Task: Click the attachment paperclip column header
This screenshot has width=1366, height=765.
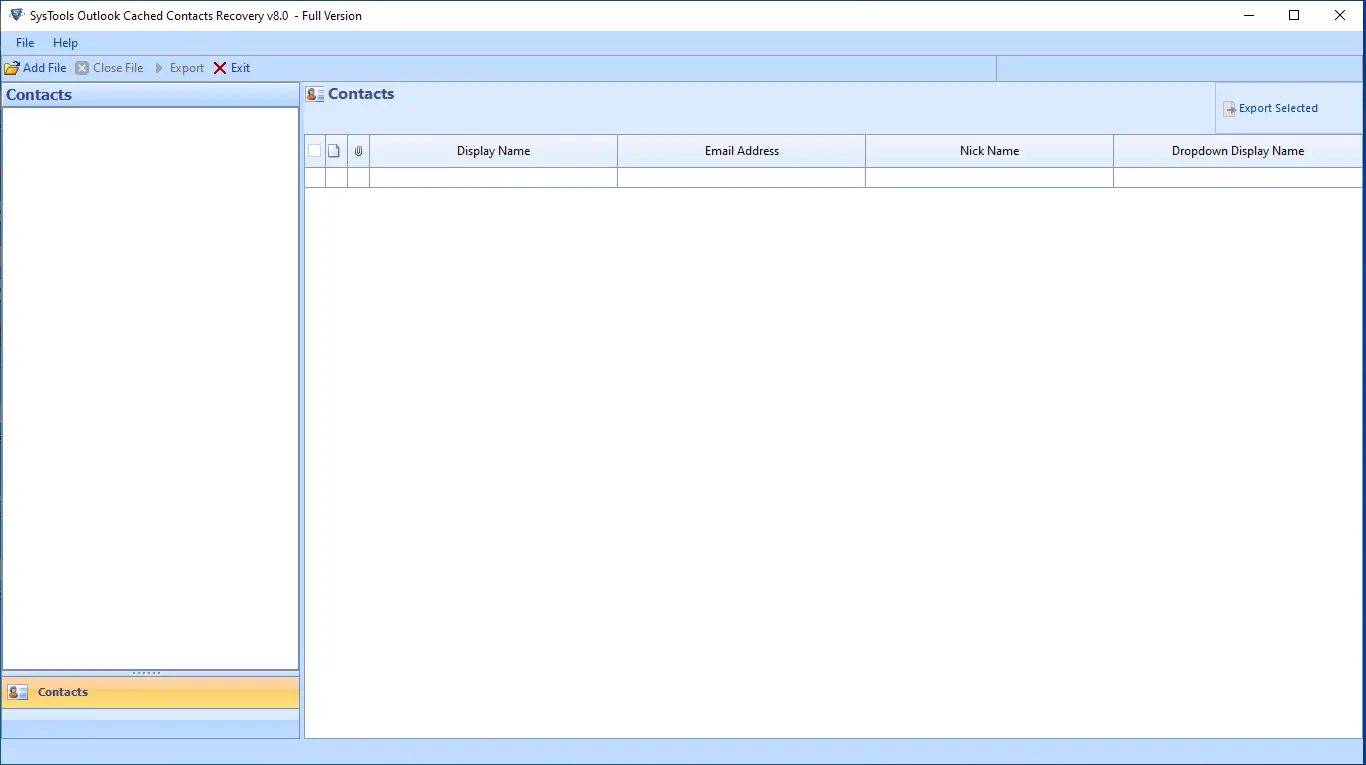Action: pos(359,151)
